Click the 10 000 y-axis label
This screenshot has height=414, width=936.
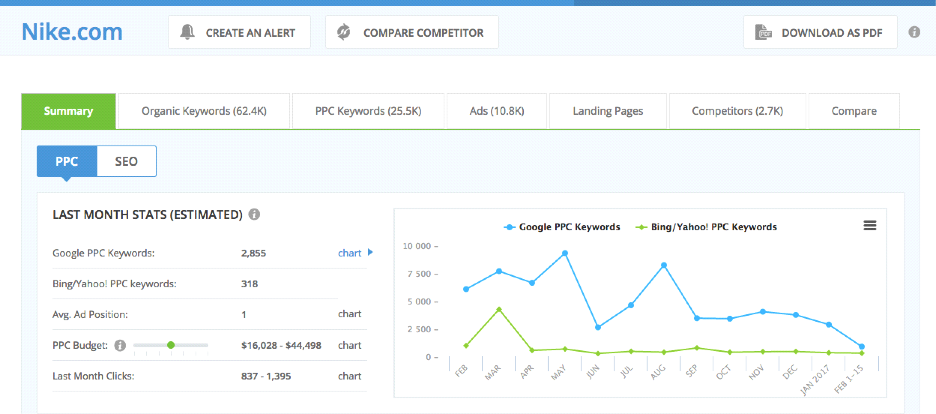tap(415, 246)
